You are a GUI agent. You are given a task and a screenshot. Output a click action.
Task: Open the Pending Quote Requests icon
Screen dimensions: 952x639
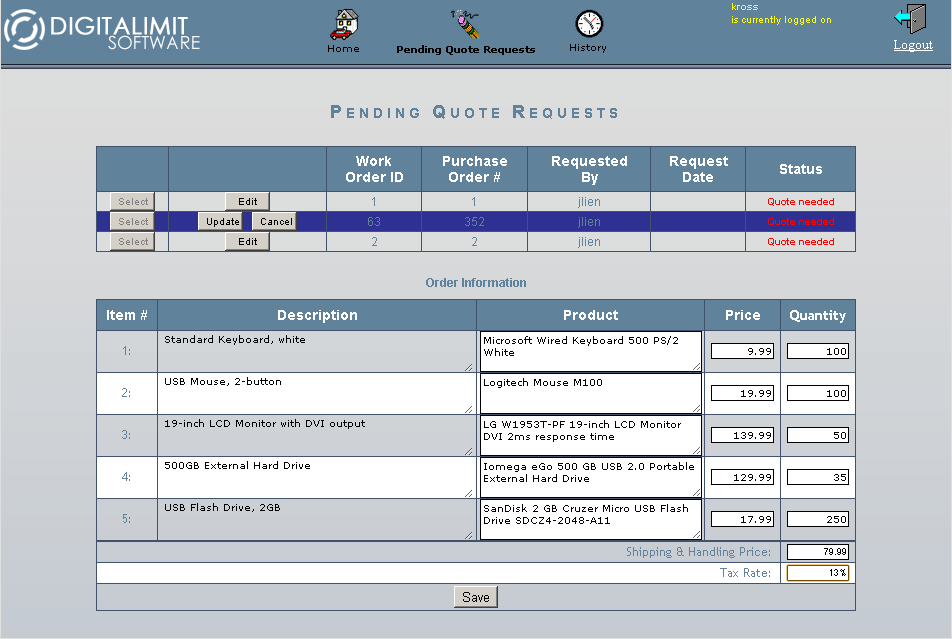(466, 24)
